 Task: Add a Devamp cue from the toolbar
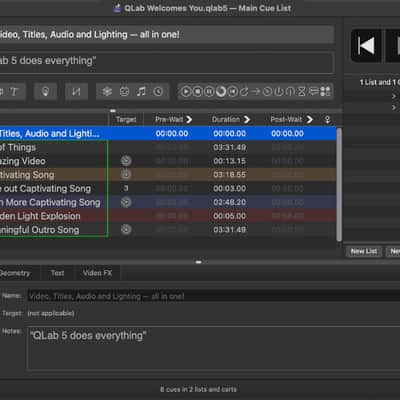point(244,92)
